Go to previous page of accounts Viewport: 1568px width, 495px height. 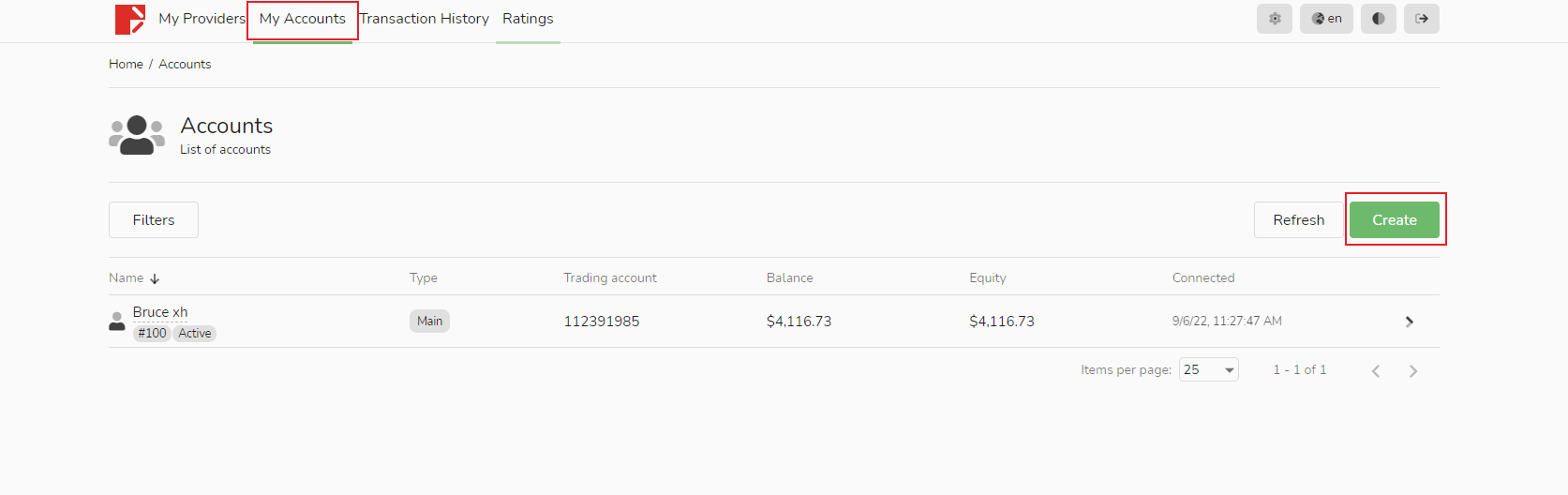tap(1376, 371)
